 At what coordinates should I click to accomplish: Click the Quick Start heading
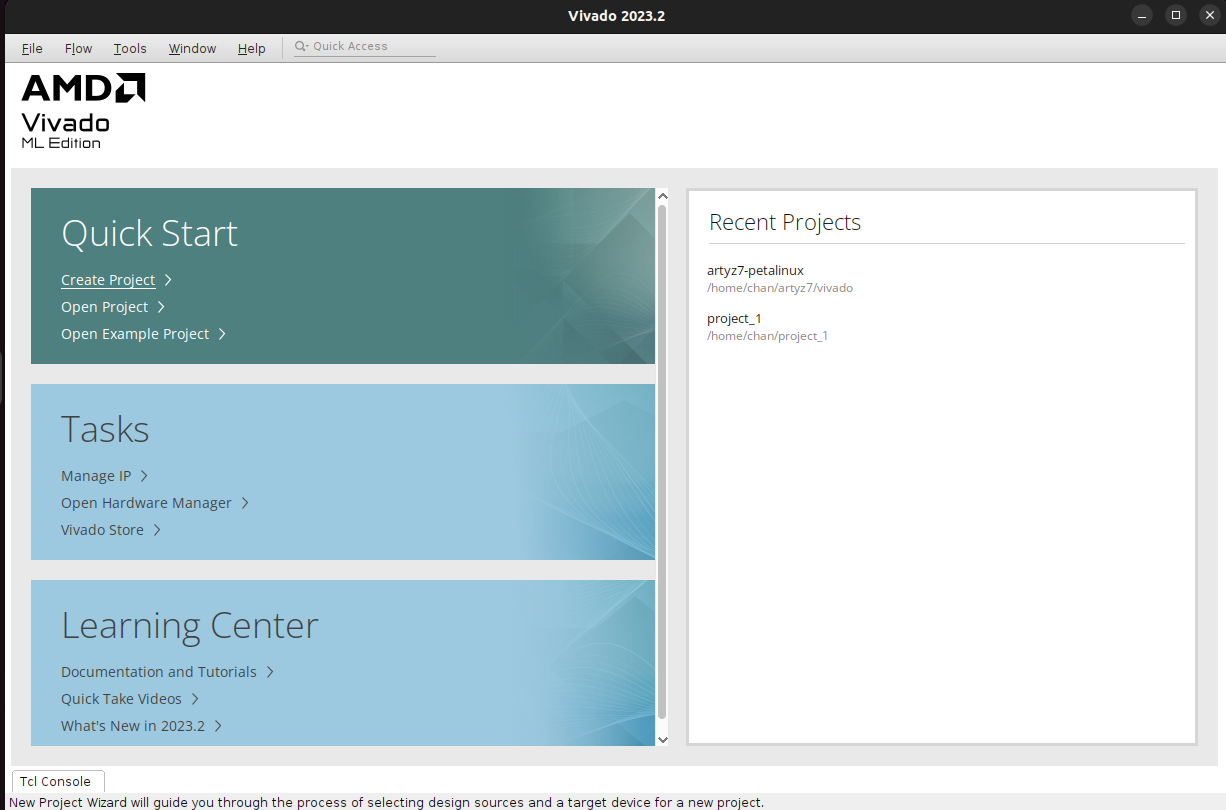coord(150,234)
